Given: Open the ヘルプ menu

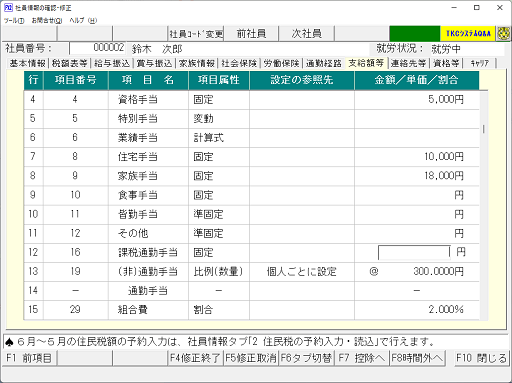Looking at the screenshot, I should (x=83, y=20).
